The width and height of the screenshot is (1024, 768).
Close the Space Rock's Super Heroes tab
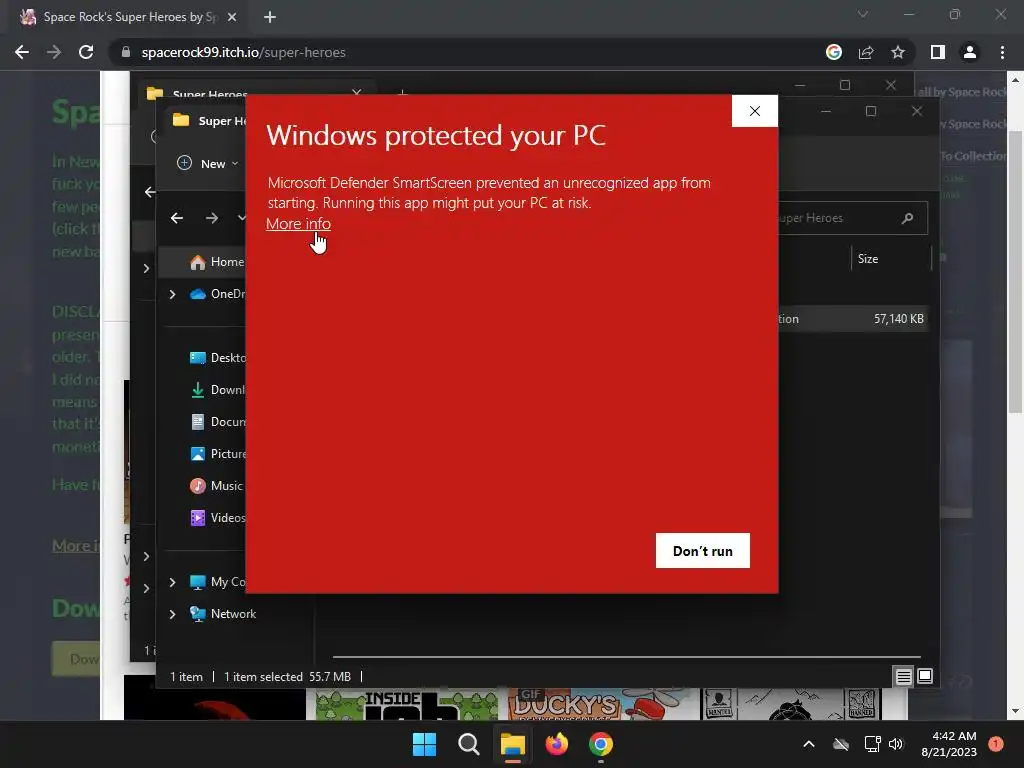click(x=232, y=17)
